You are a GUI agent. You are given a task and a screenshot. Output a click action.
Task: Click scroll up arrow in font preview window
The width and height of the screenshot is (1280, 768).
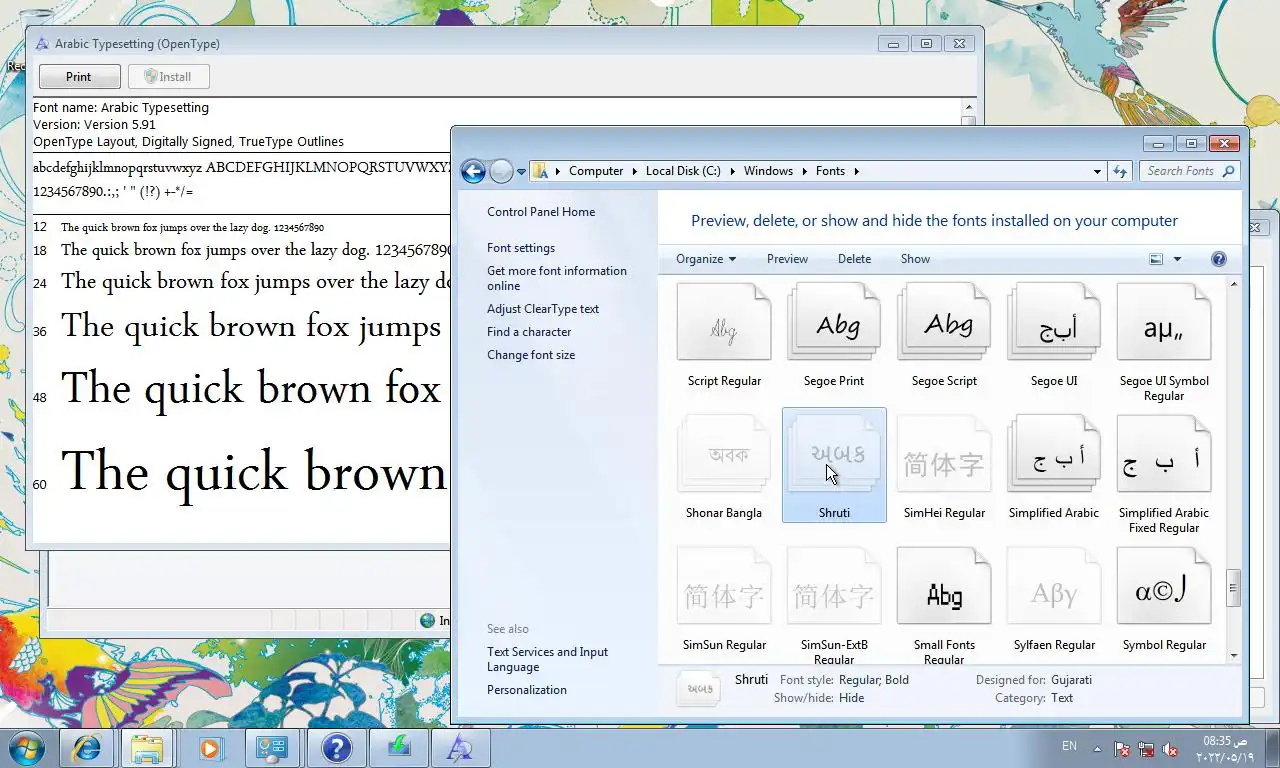coord(968,107)
